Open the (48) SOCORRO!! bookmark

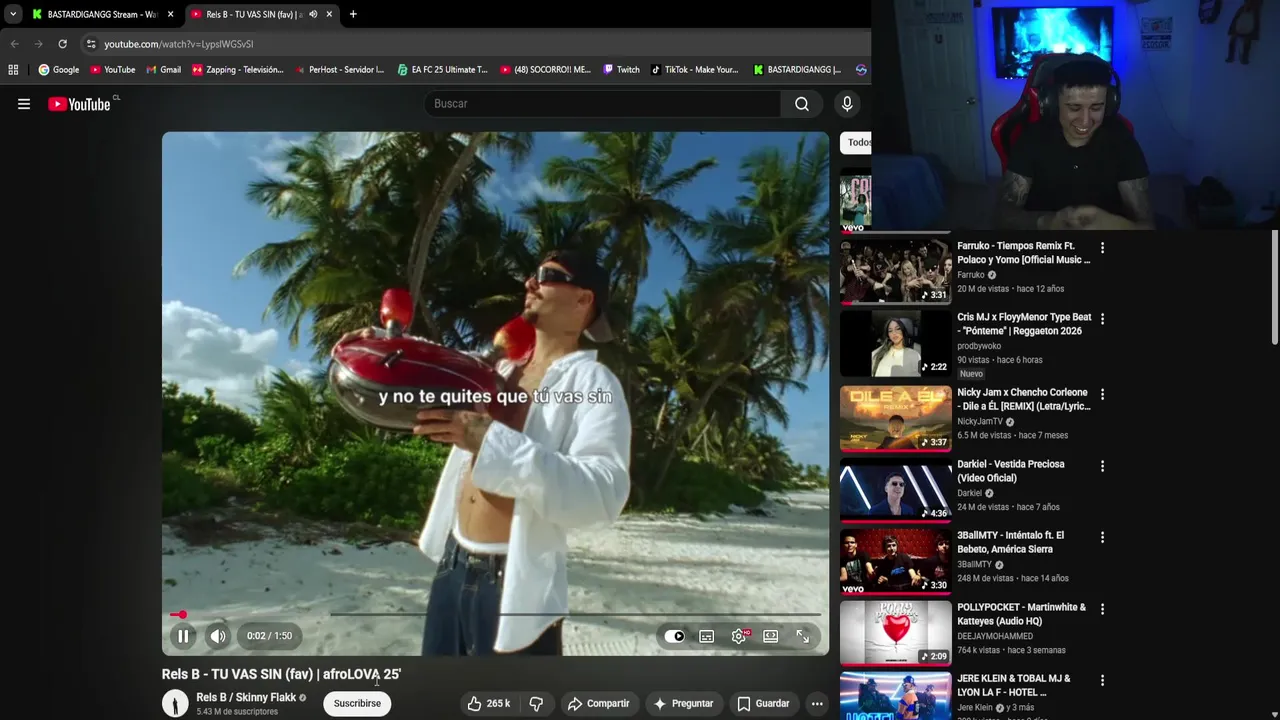(x=545, y=70)
